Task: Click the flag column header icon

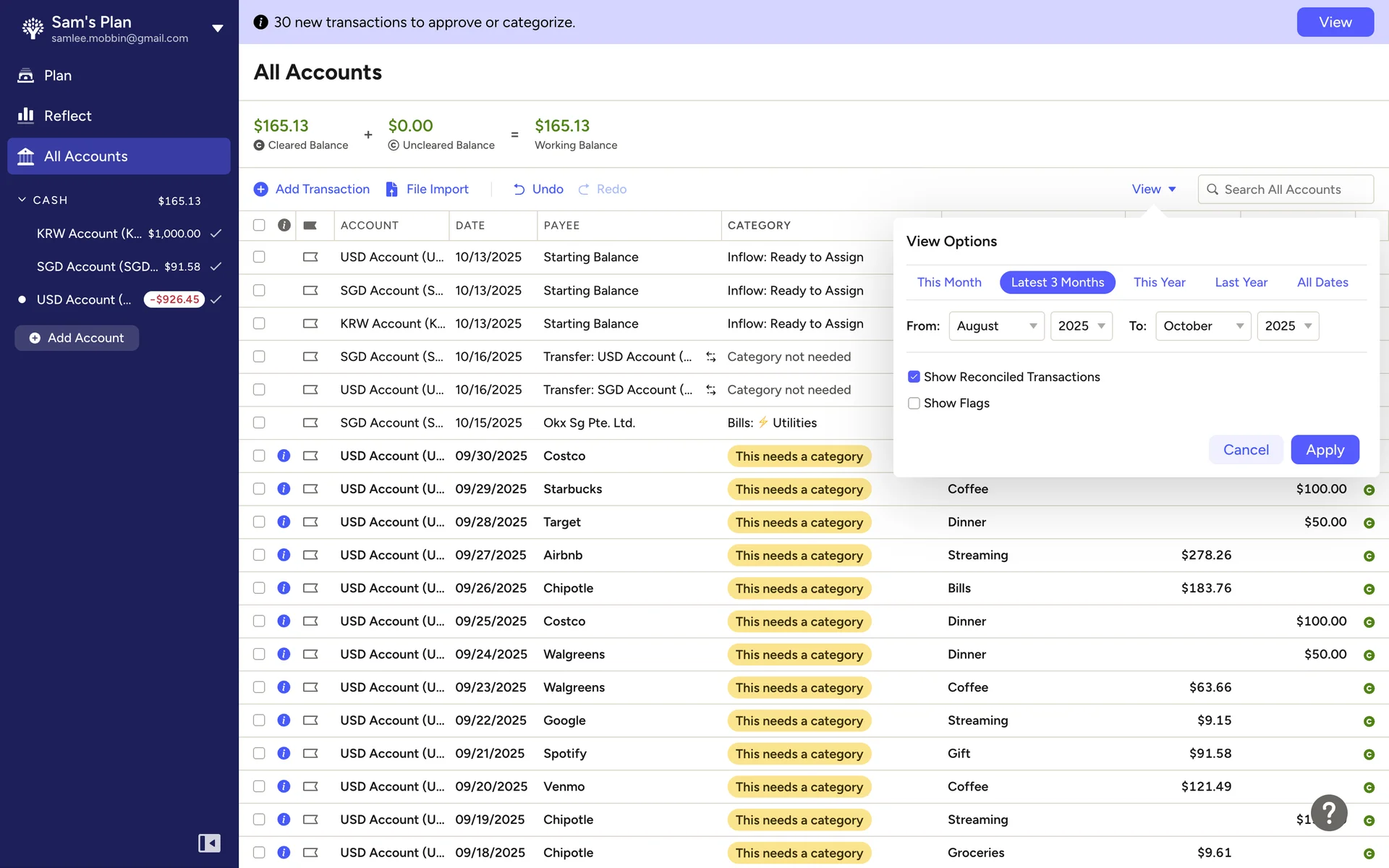Action: click(310, 226)
